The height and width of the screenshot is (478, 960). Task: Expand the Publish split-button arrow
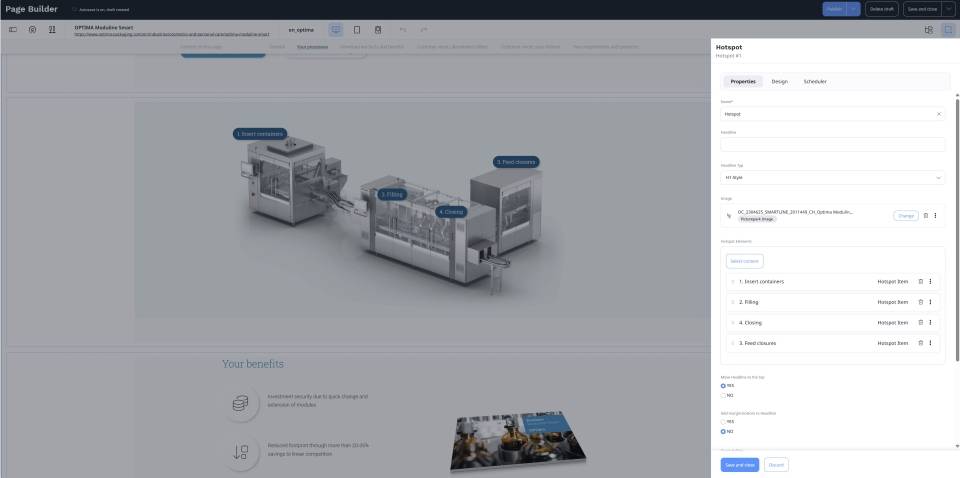[853, 9]
